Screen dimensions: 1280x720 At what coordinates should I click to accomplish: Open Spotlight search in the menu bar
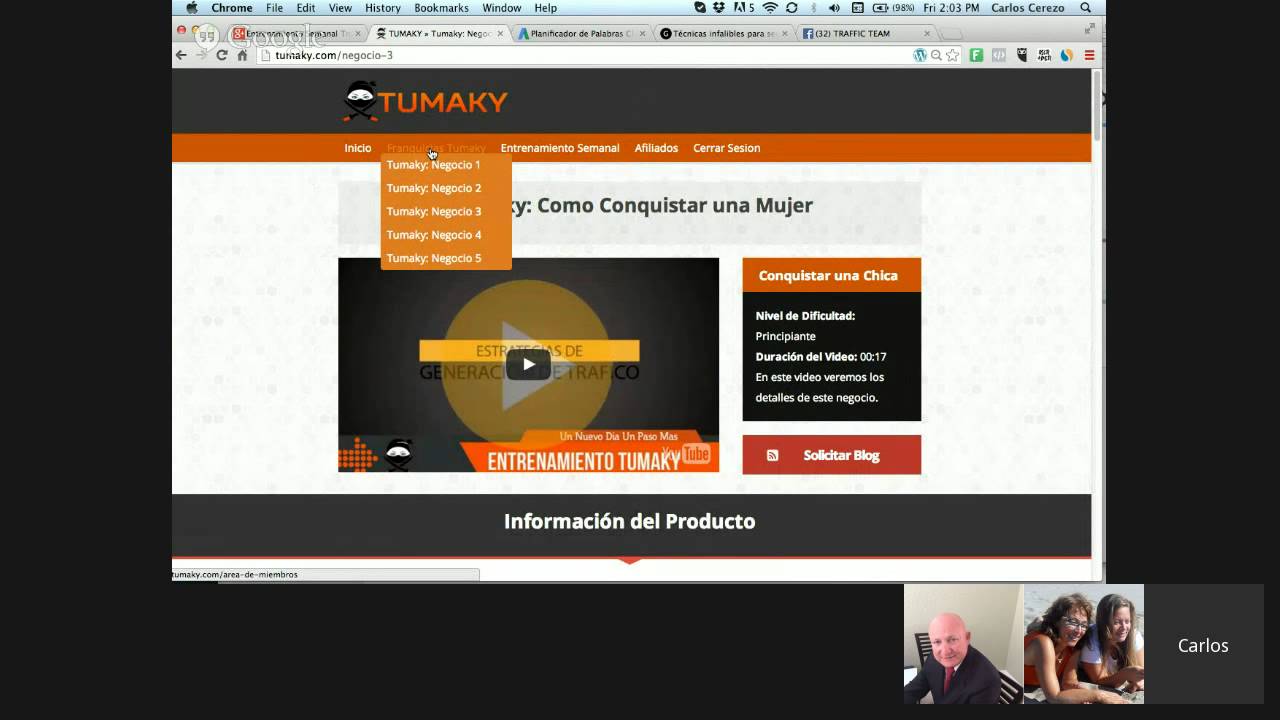pos(1086,7)
